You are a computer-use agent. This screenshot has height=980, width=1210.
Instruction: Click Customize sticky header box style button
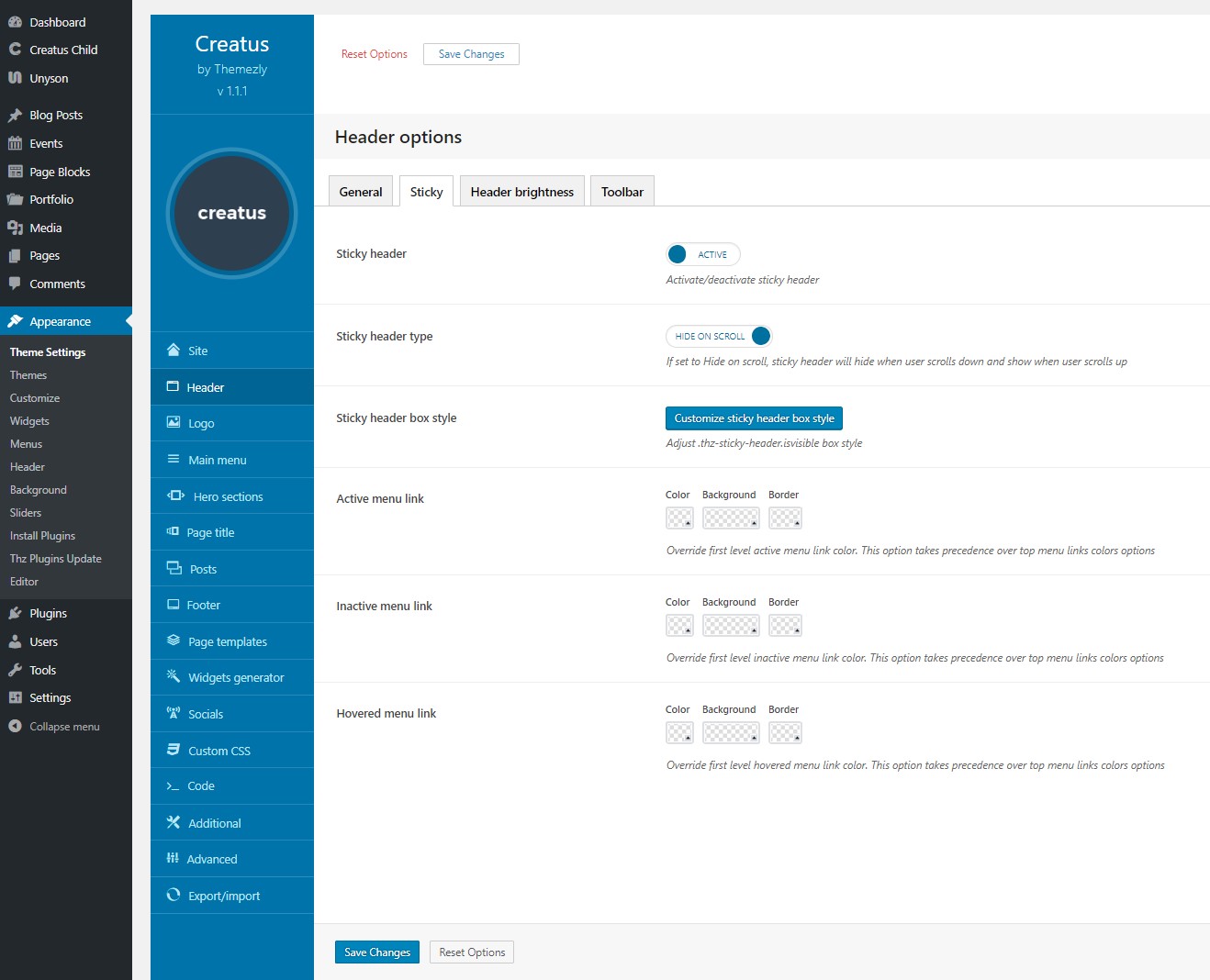(754, 418)
